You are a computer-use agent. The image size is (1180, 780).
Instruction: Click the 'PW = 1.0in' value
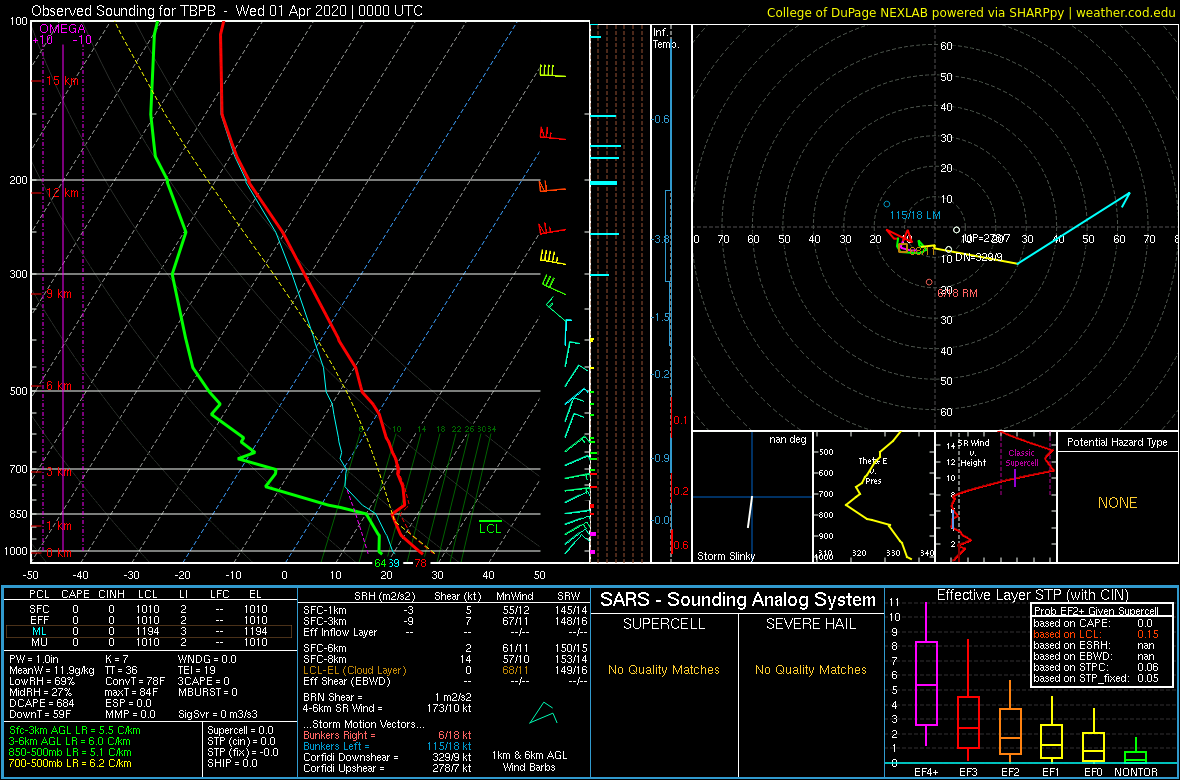pos(34,659)
